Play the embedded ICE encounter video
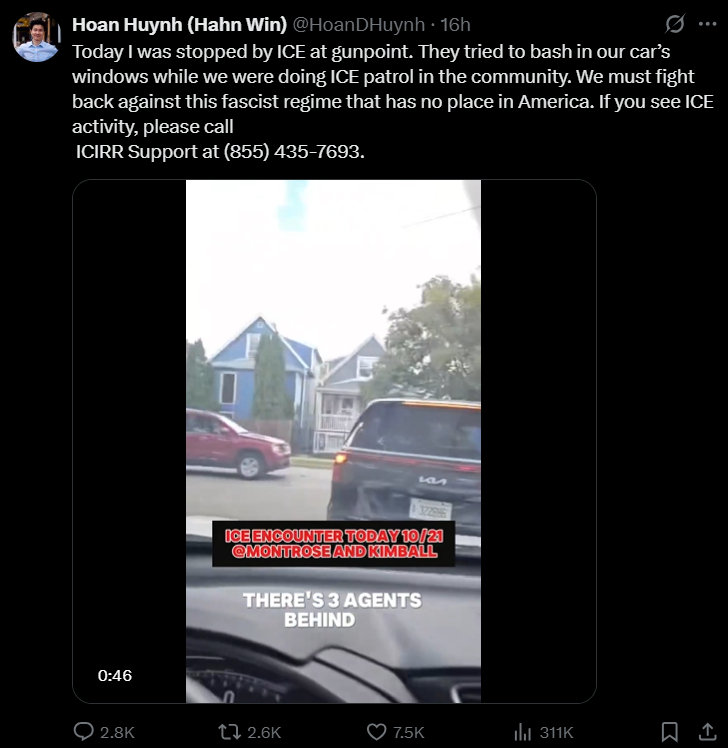Image resolution: width=728 pixels, height=748 pixels. [334, 441]
